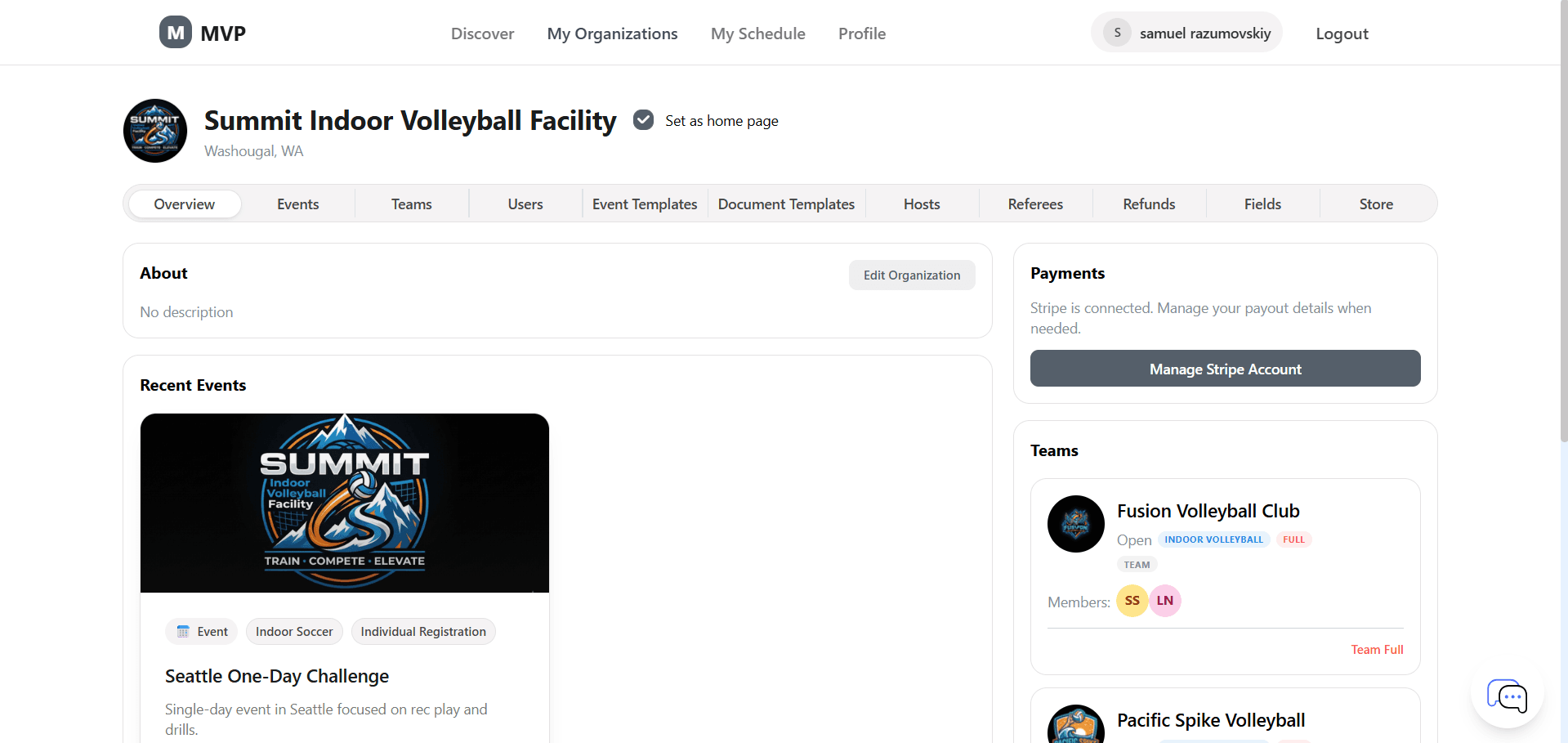This screenshot has height=743, width=1568.
Task: Open the Store tab
Action: pyautogui.click(x=1375, y=204)
